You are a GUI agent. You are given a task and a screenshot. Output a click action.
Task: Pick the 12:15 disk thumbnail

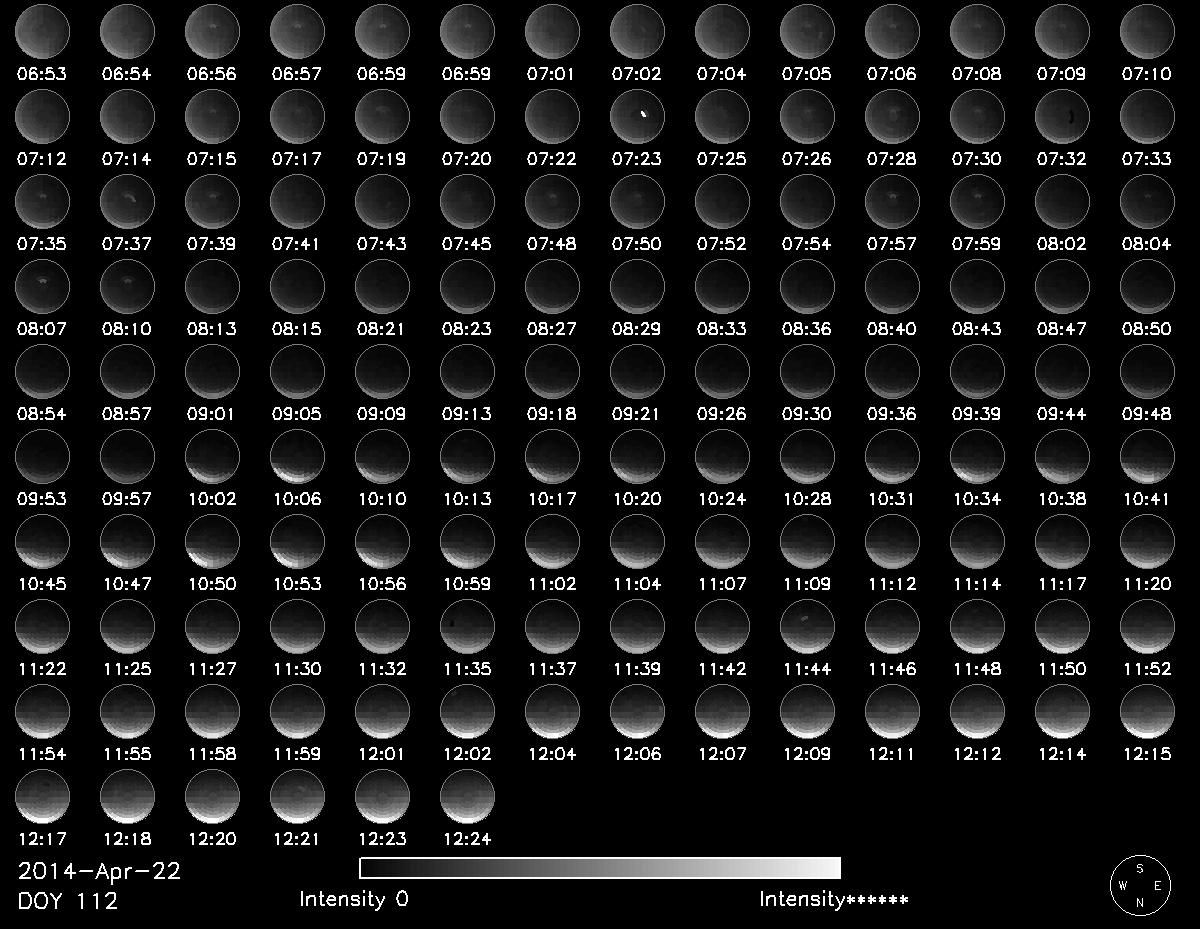(1147, 711)
